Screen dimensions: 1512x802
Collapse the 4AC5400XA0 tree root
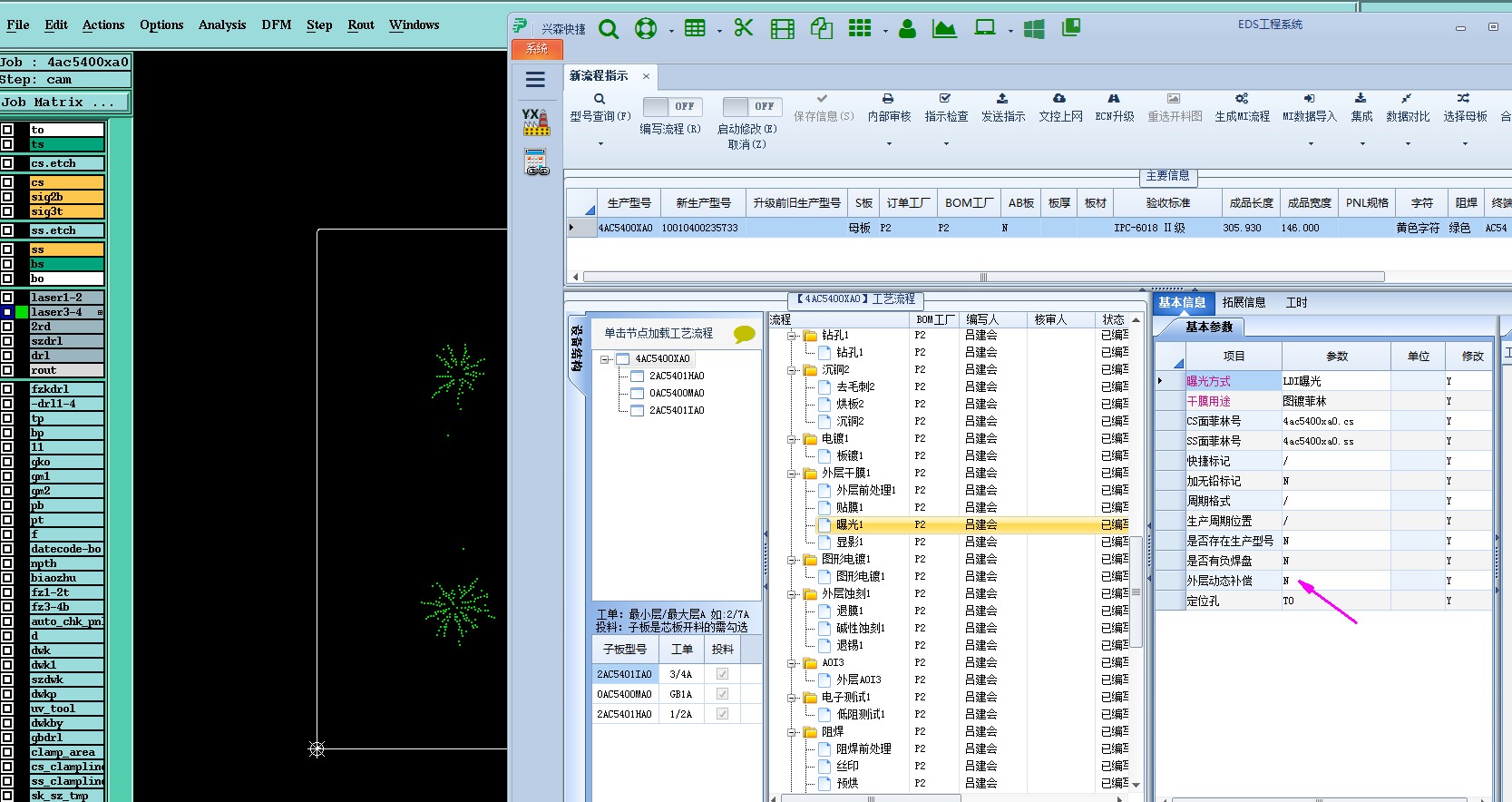tap(605, 359)
